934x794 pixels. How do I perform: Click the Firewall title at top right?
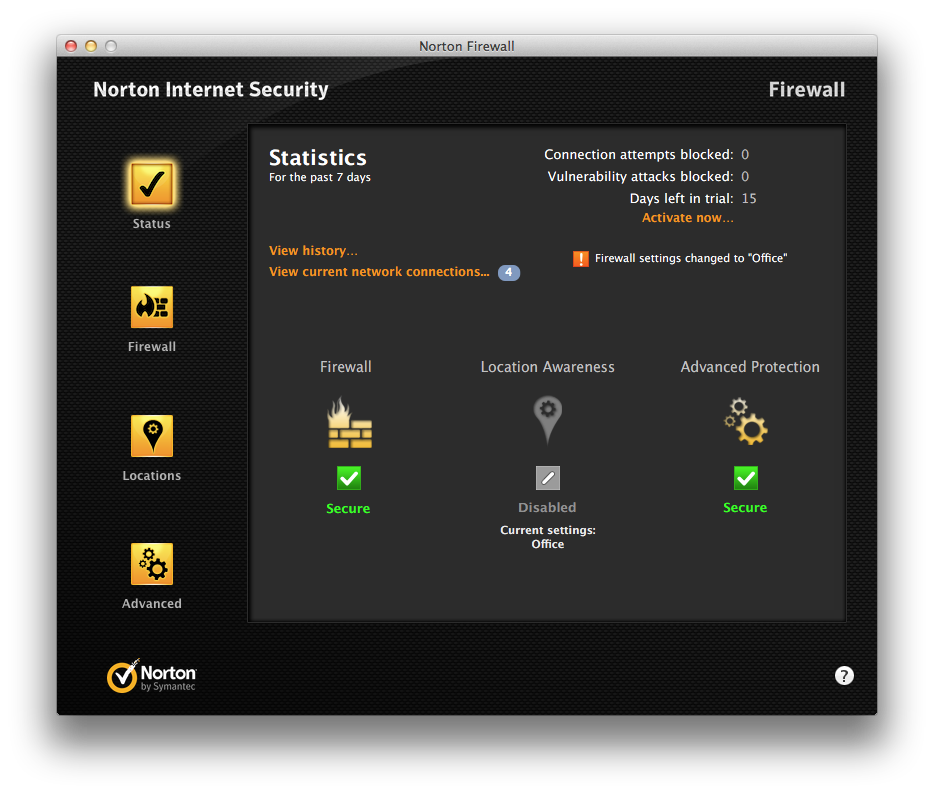tap(807, 90)
